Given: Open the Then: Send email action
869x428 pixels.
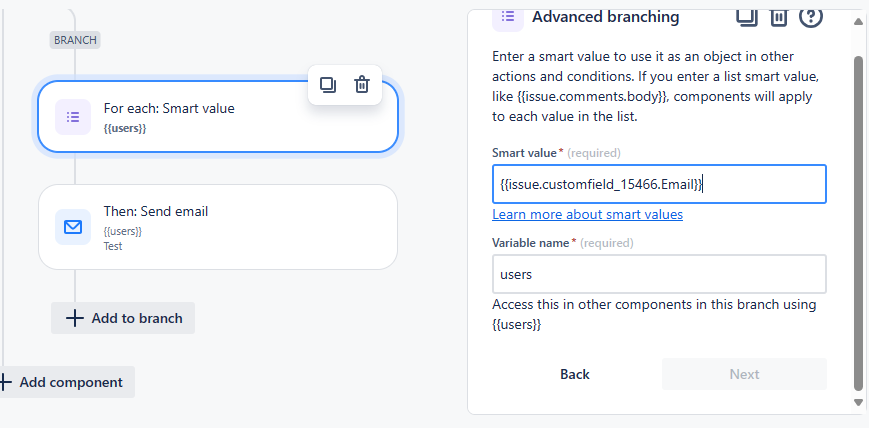Looking at the screenshot, I should click(x=218, y=227).
